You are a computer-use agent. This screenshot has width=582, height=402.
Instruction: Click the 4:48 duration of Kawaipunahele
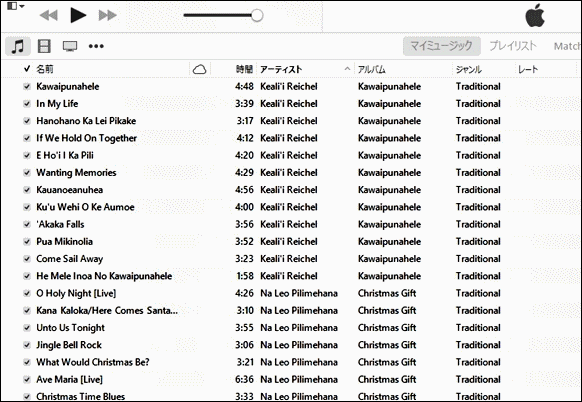(x=244, y=86)
